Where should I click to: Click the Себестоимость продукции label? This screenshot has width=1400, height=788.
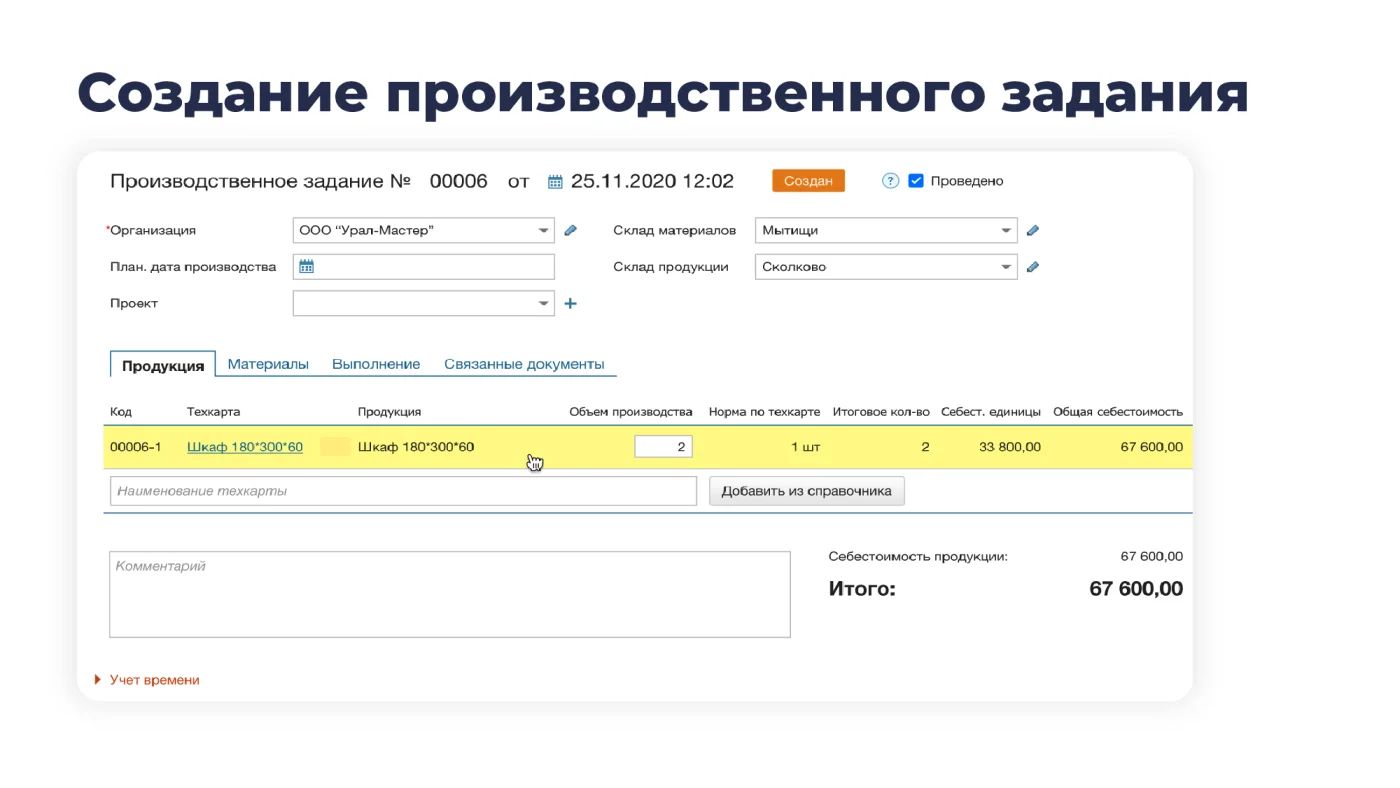[918, 557]
